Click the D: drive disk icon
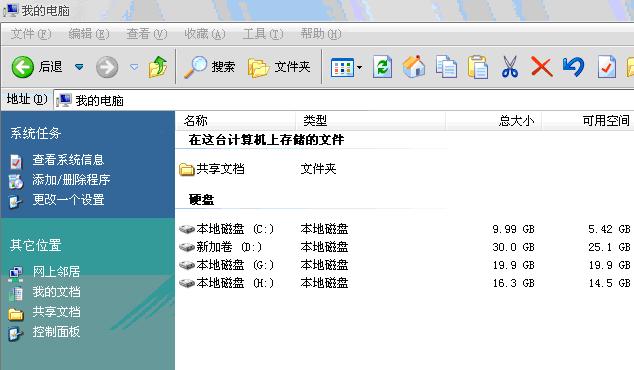Screen dimensions: 634x370 (x=187, y=247)
